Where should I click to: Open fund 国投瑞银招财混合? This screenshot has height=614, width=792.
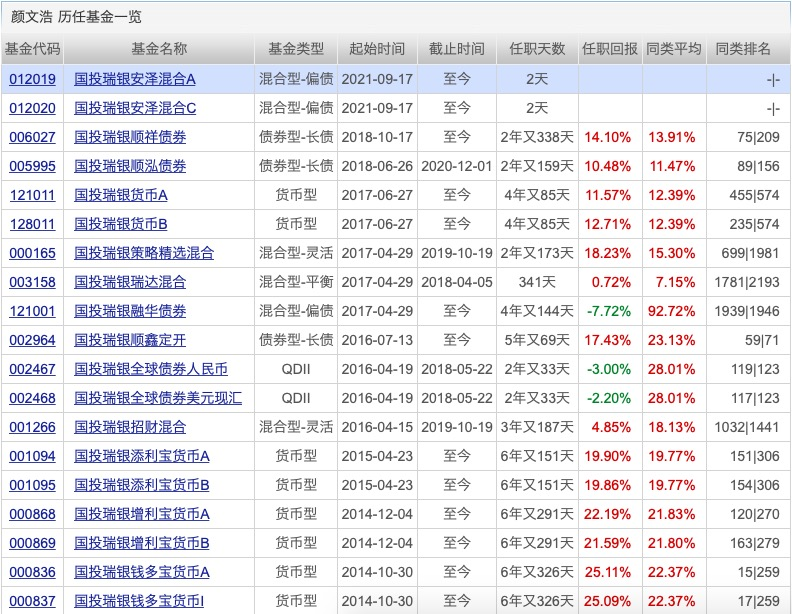pyautogui.click(x=130, y=427)
